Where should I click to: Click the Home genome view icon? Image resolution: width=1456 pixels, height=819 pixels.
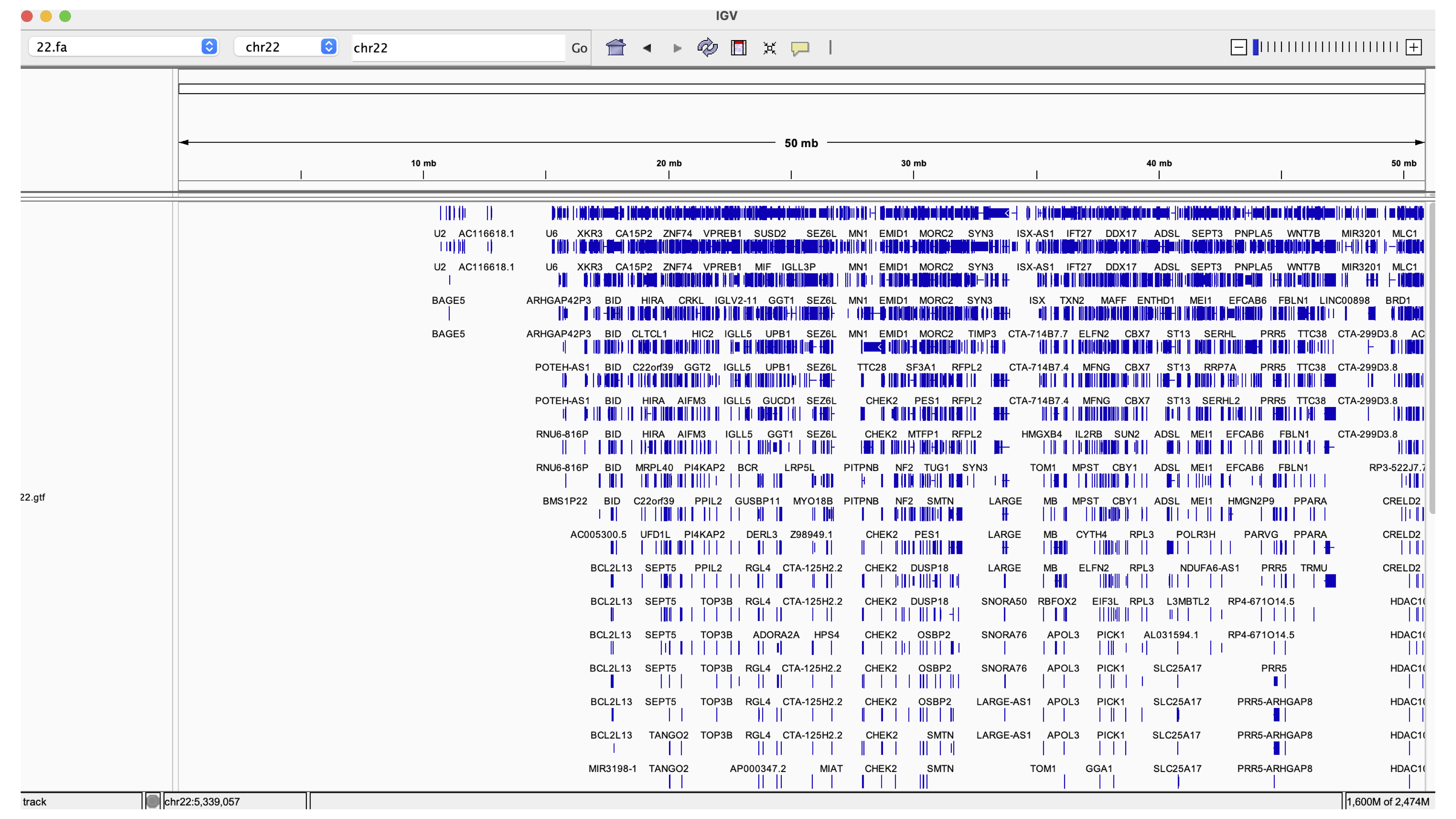tap(616, 47)
